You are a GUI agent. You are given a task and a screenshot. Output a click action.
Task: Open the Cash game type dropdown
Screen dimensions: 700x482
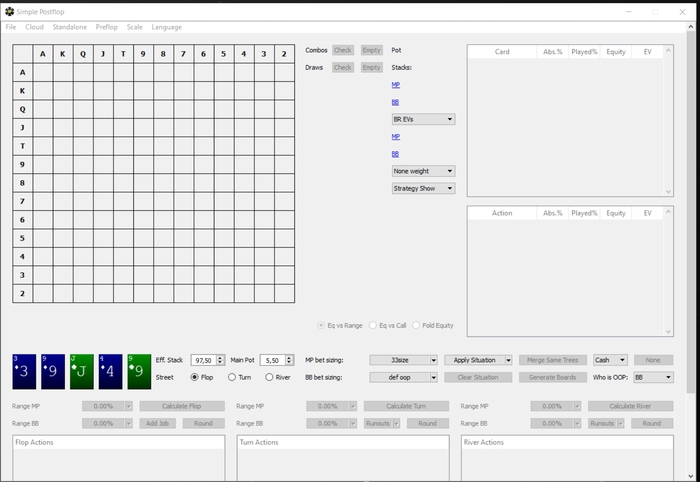pyautogui.click(x=610, y=360)
